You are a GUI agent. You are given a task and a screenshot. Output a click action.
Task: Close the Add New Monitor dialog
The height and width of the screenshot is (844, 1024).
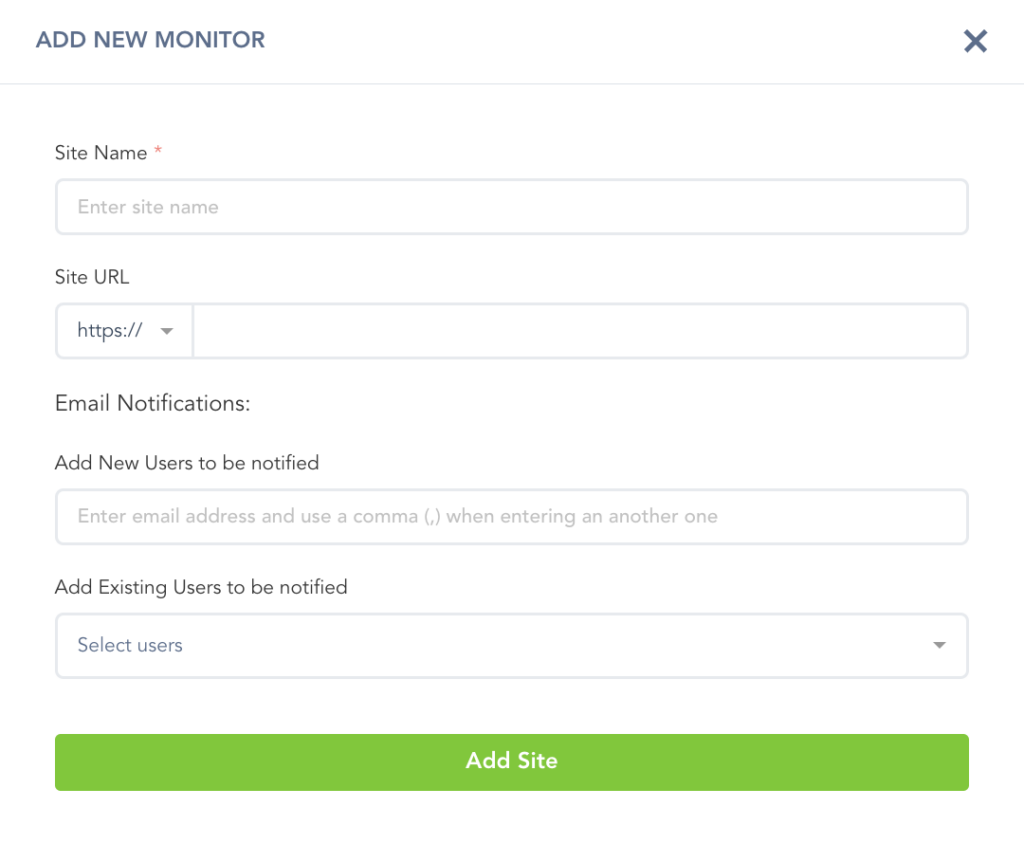click(x=975, y=41)
